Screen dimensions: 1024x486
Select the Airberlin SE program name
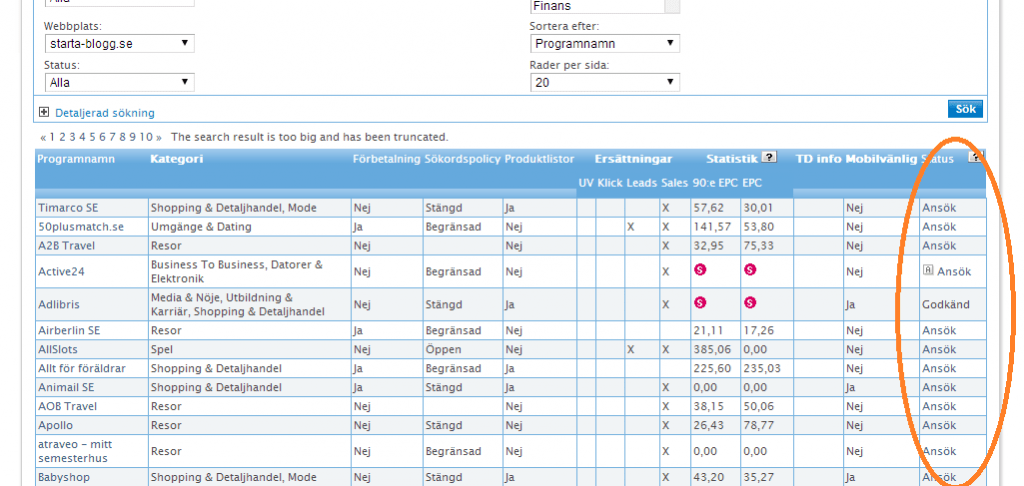coord(69,331)
